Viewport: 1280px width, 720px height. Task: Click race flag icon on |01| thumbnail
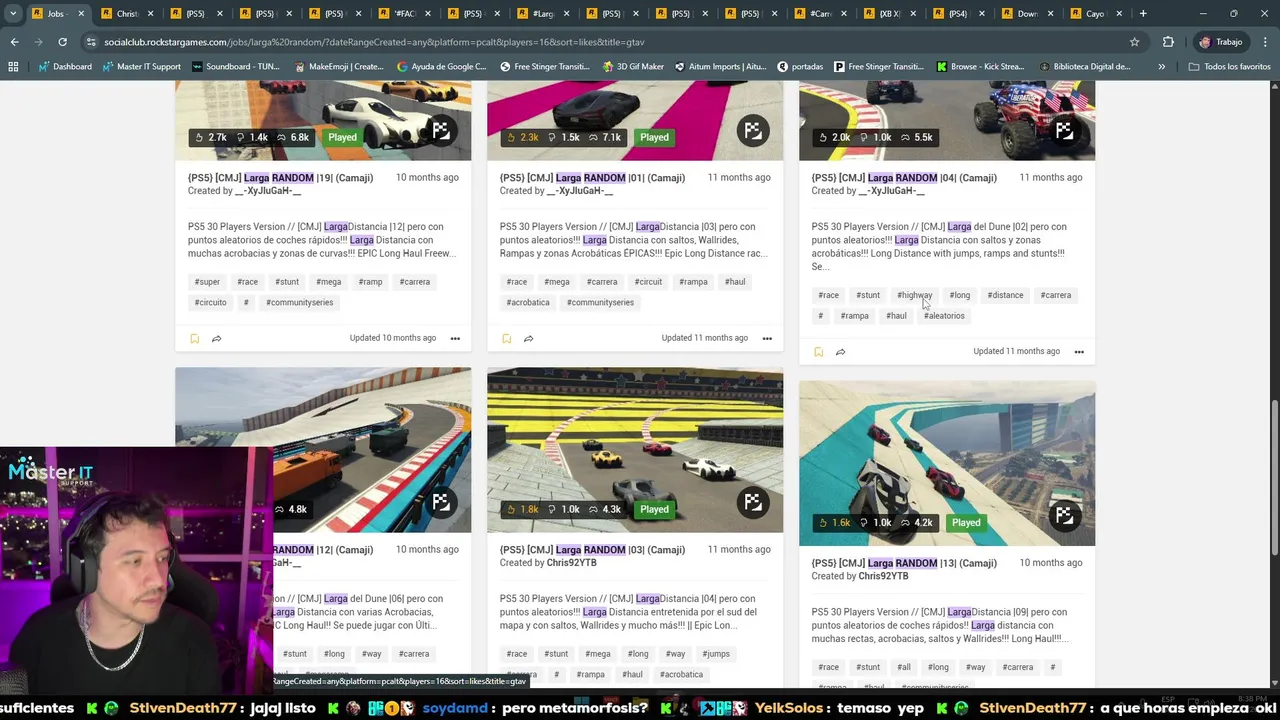click(753, 131)
